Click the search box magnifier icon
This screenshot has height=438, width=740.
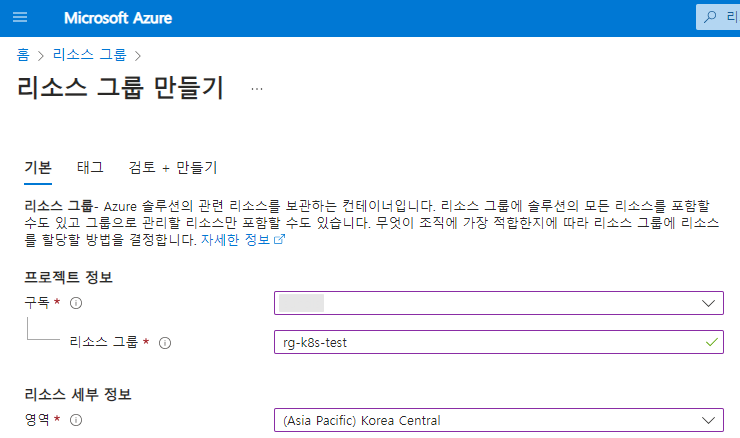coord(710,17)
